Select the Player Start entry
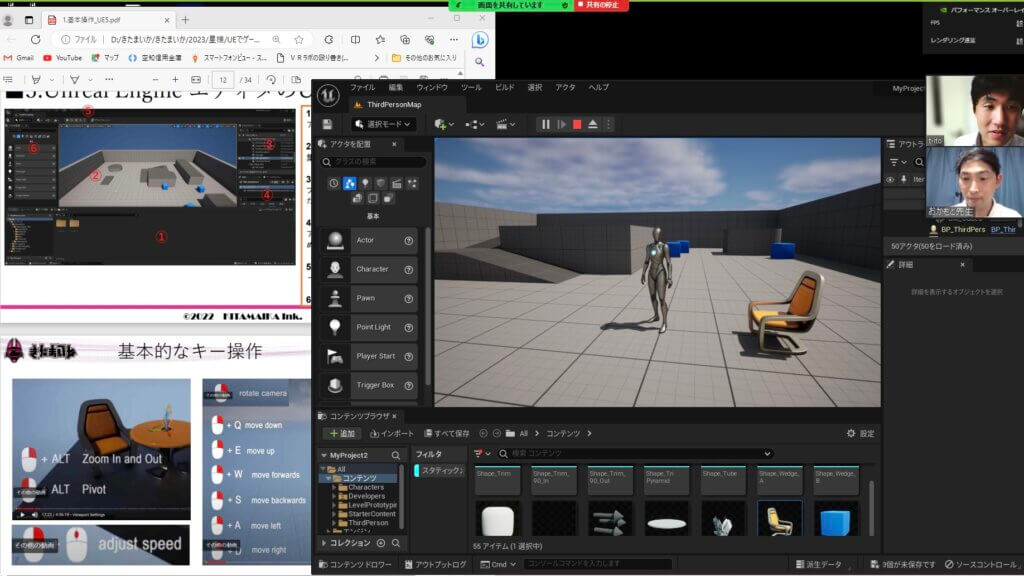 [x=368, y=357]
